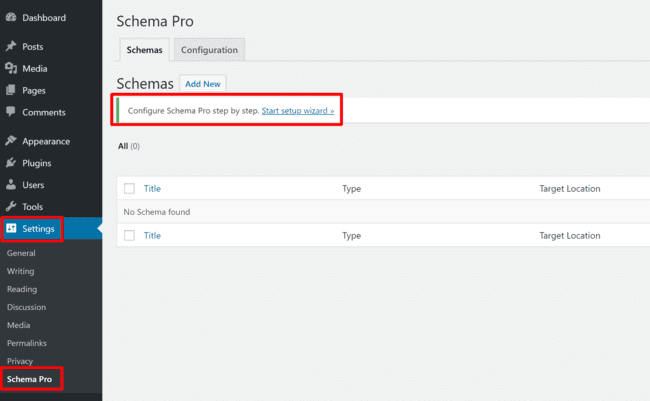The height and width of the screenshot is (401, 650).
Task: Click the Media library icon in main menu
Action: [11, 68]
